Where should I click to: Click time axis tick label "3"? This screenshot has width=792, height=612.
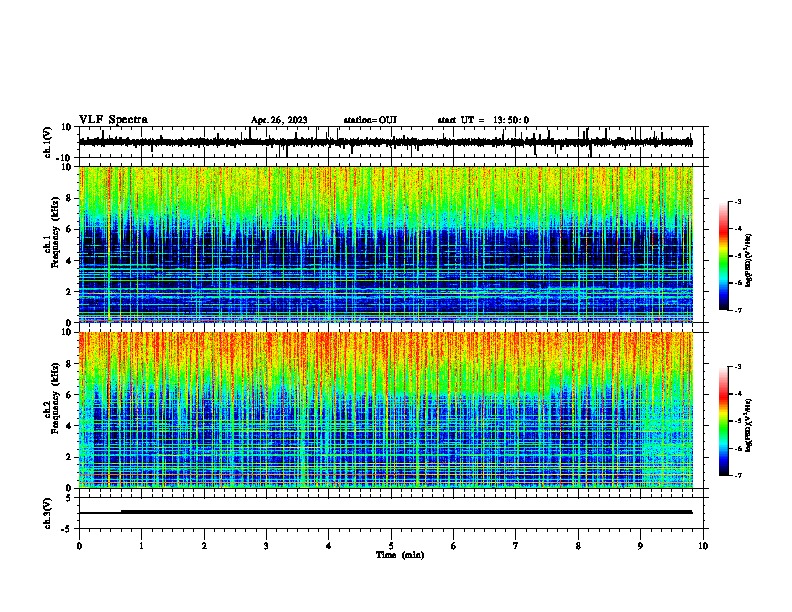coord(266,546)
